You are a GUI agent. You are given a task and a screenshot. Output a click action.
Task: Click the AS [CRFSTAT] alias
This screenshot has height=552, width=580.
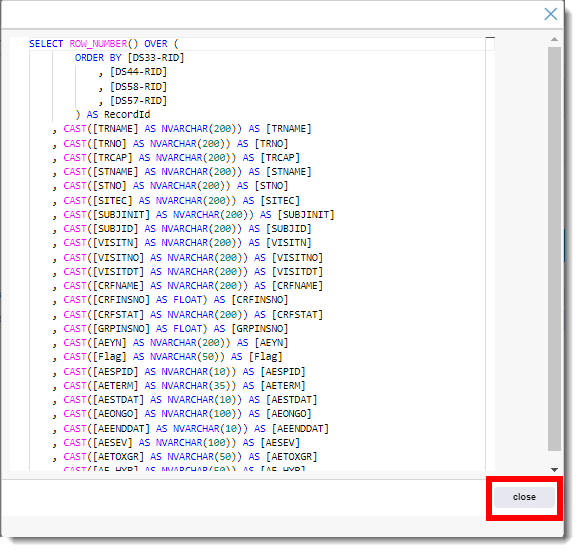289,314
